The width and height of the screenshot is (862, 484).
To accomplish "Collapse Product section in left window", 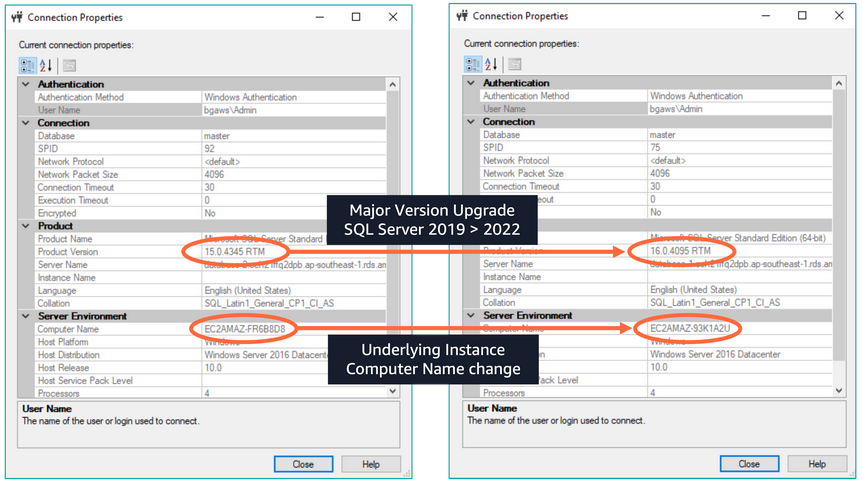I will [x=26, y=226].
